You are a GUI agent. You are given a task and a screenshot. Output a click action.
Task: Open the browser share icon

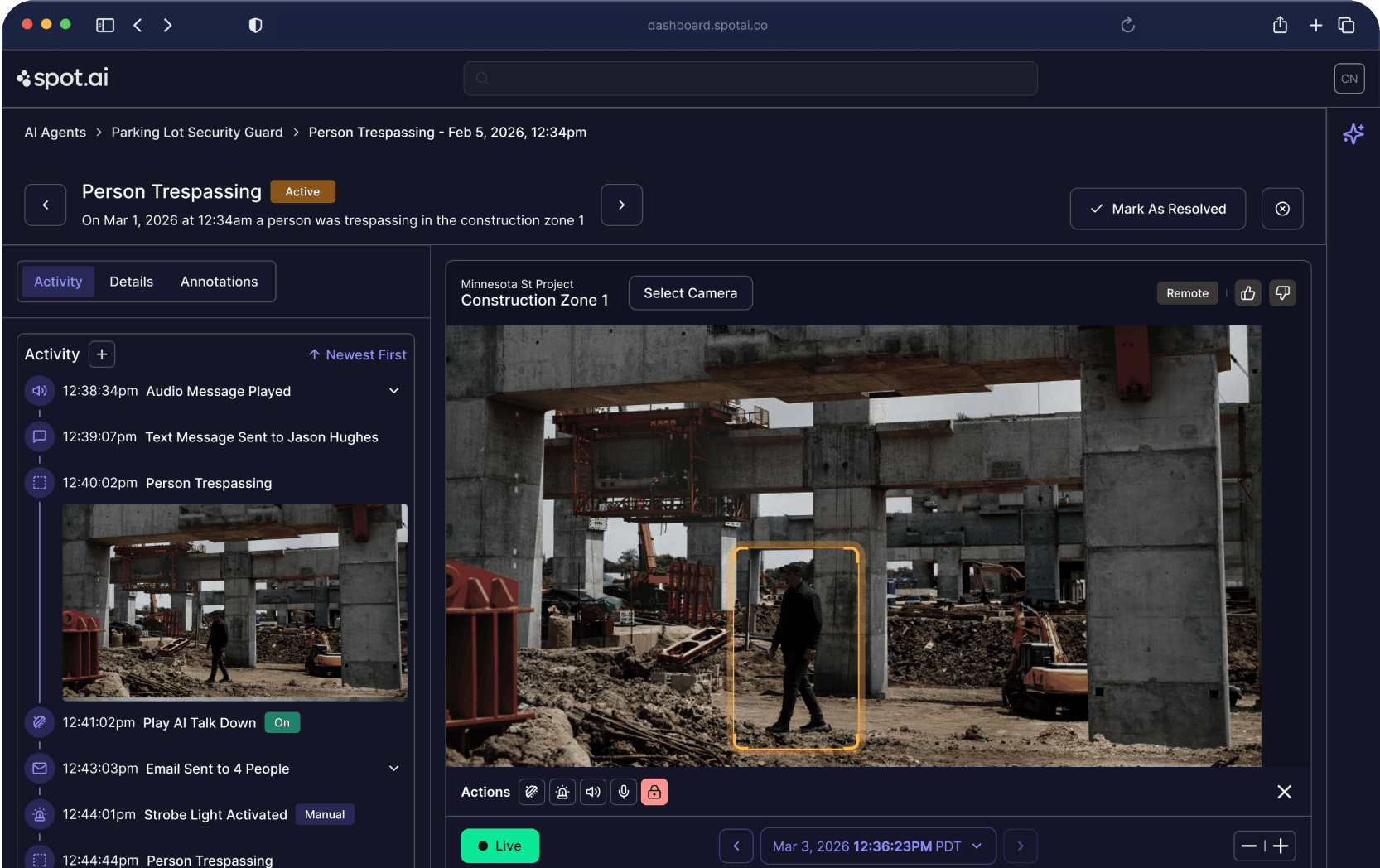click(1280, 25)
